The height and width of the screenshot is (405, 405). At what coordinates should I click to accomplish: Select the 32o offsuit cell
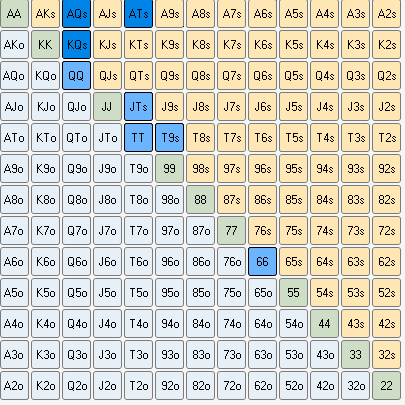pyautogui.click(x=355, y=386)
